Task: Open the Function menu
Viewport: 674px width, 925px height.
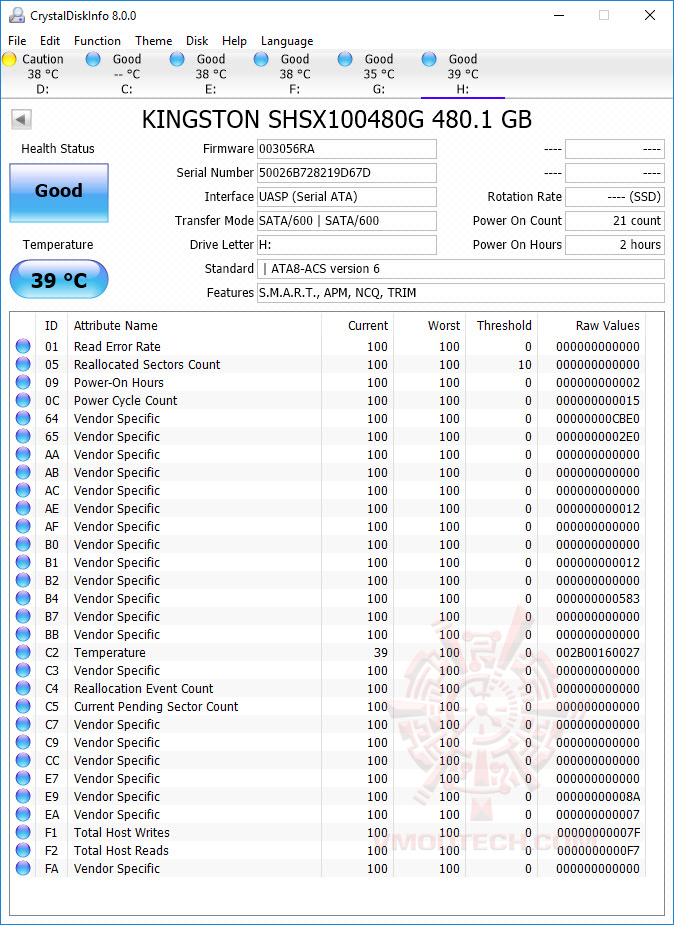Action: click(97, 41)
